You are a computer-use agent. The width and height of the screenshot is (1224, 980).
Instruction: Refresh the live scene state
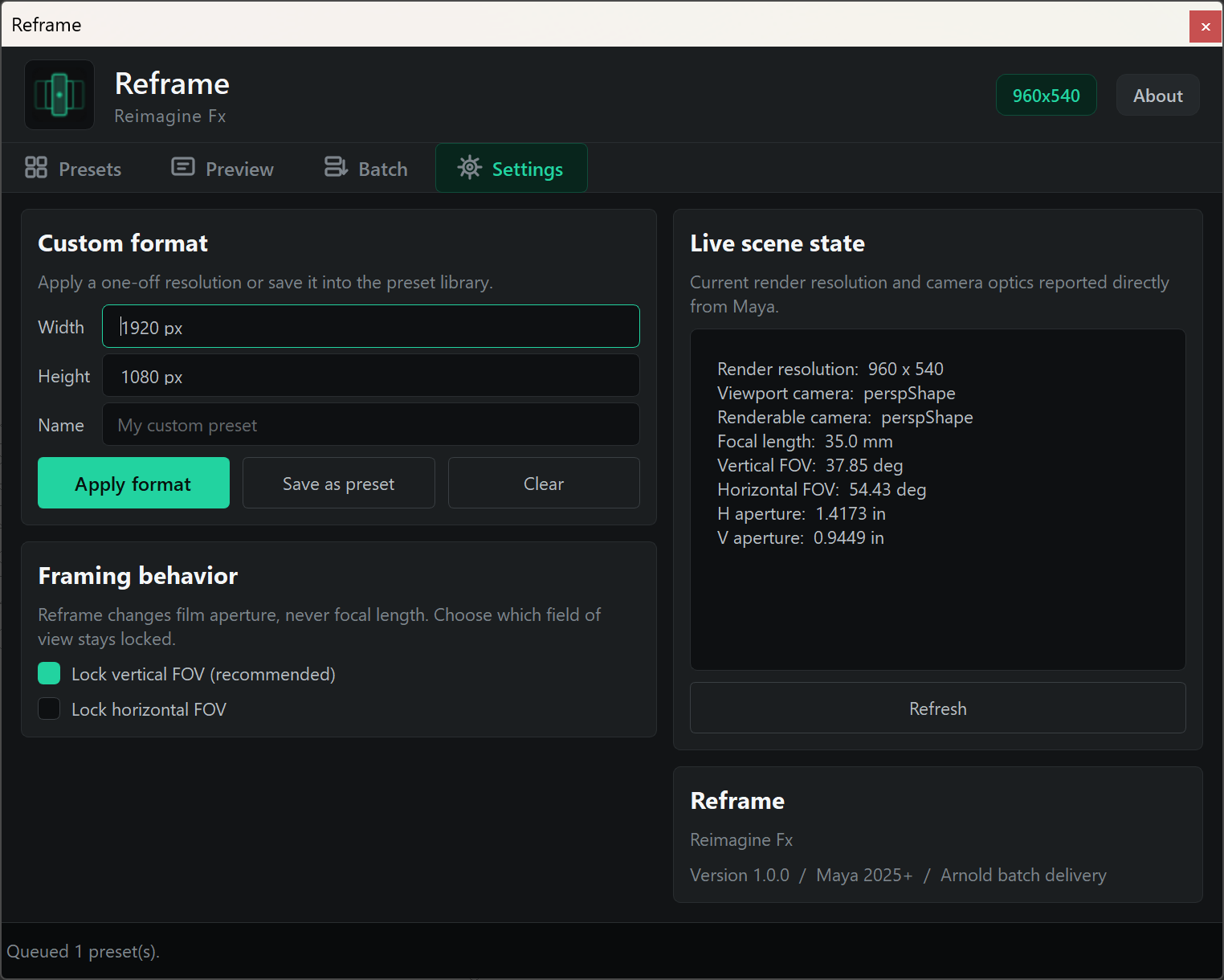[938, 708]
